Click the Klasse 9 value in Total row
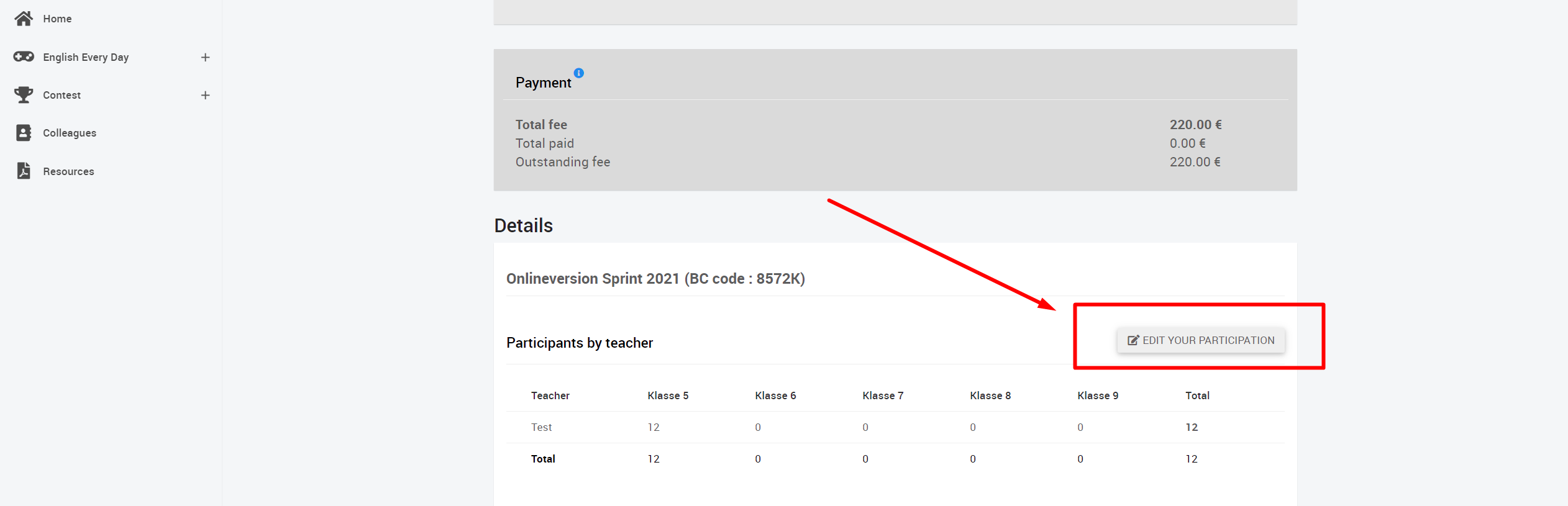Screen dimensions: 1568x506 pos(1080,459)
